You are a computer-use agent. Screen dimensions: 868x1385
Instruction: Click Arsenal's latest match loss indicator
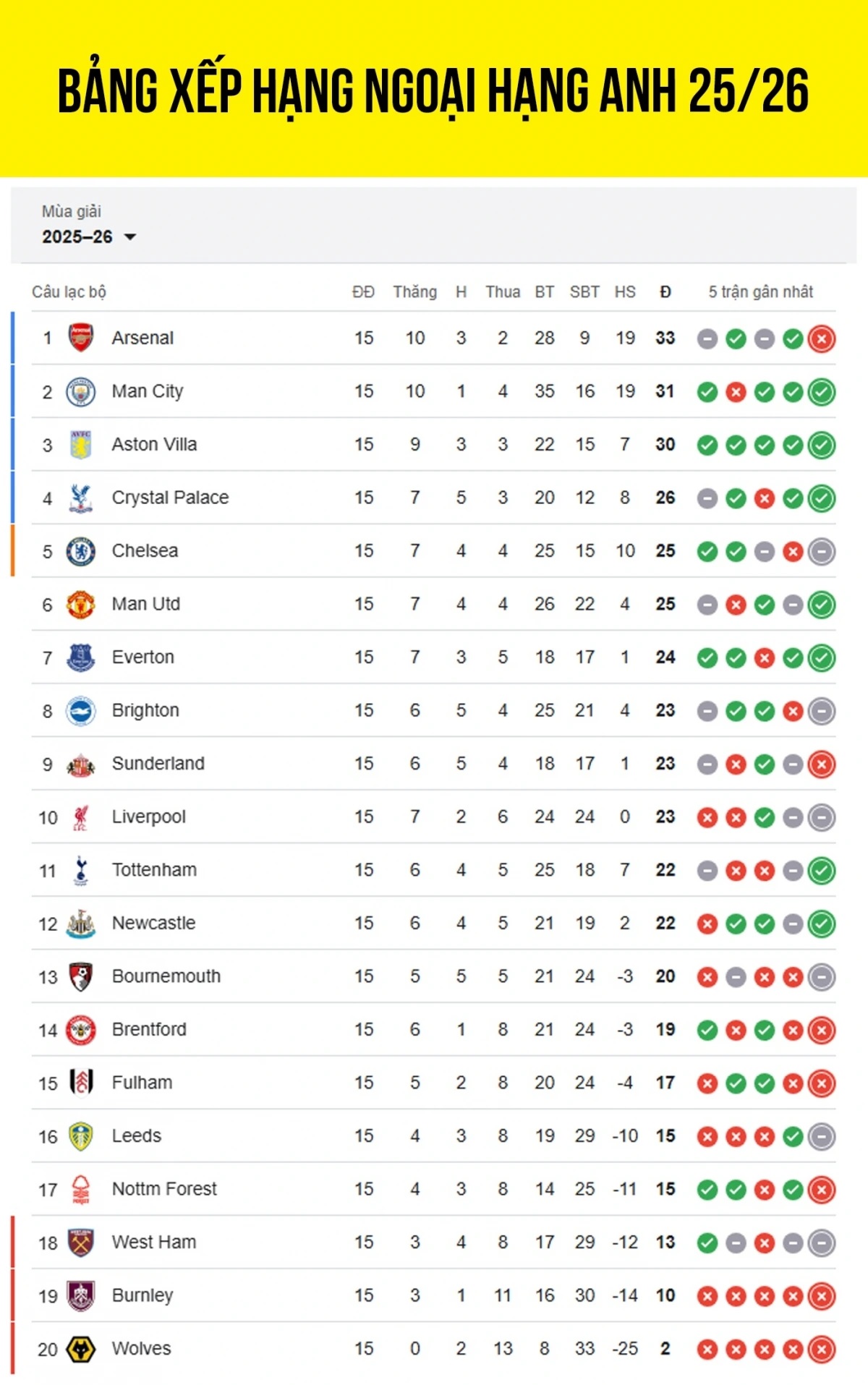coord(822,338)
